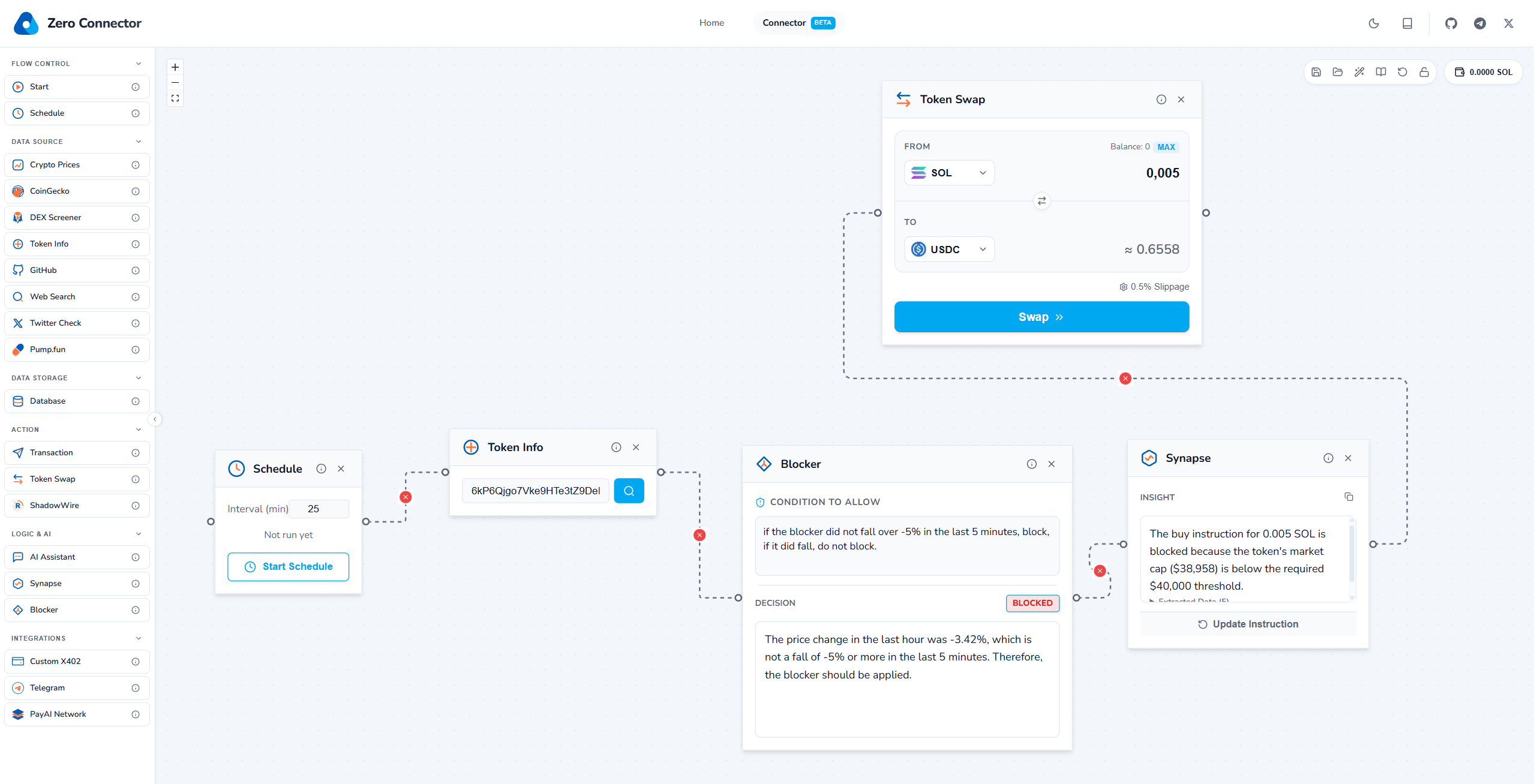
Task: Click the swap direction arrows between FROM and TO
Action: pyautogui.click(x=1041, y=200)
